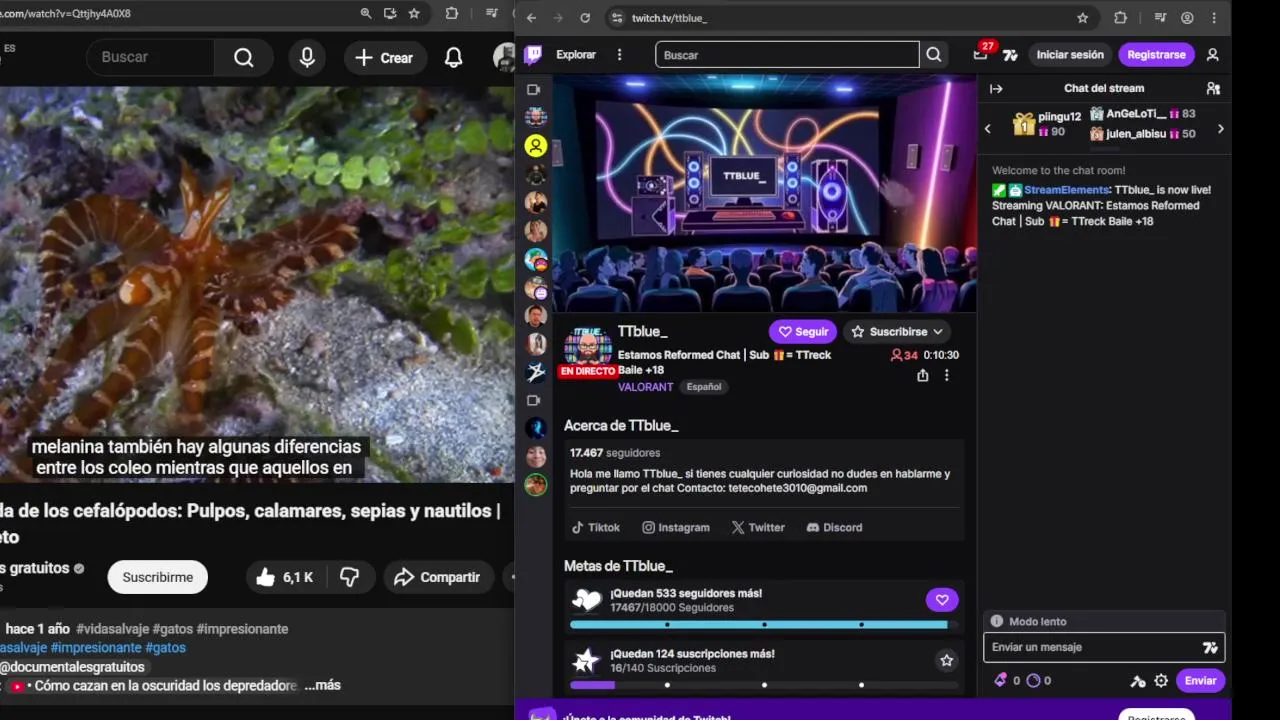This screenshot has height=720, width=1280.
Task: Click the Twitch search magnifier button
Action: click(x=934, y=55)
